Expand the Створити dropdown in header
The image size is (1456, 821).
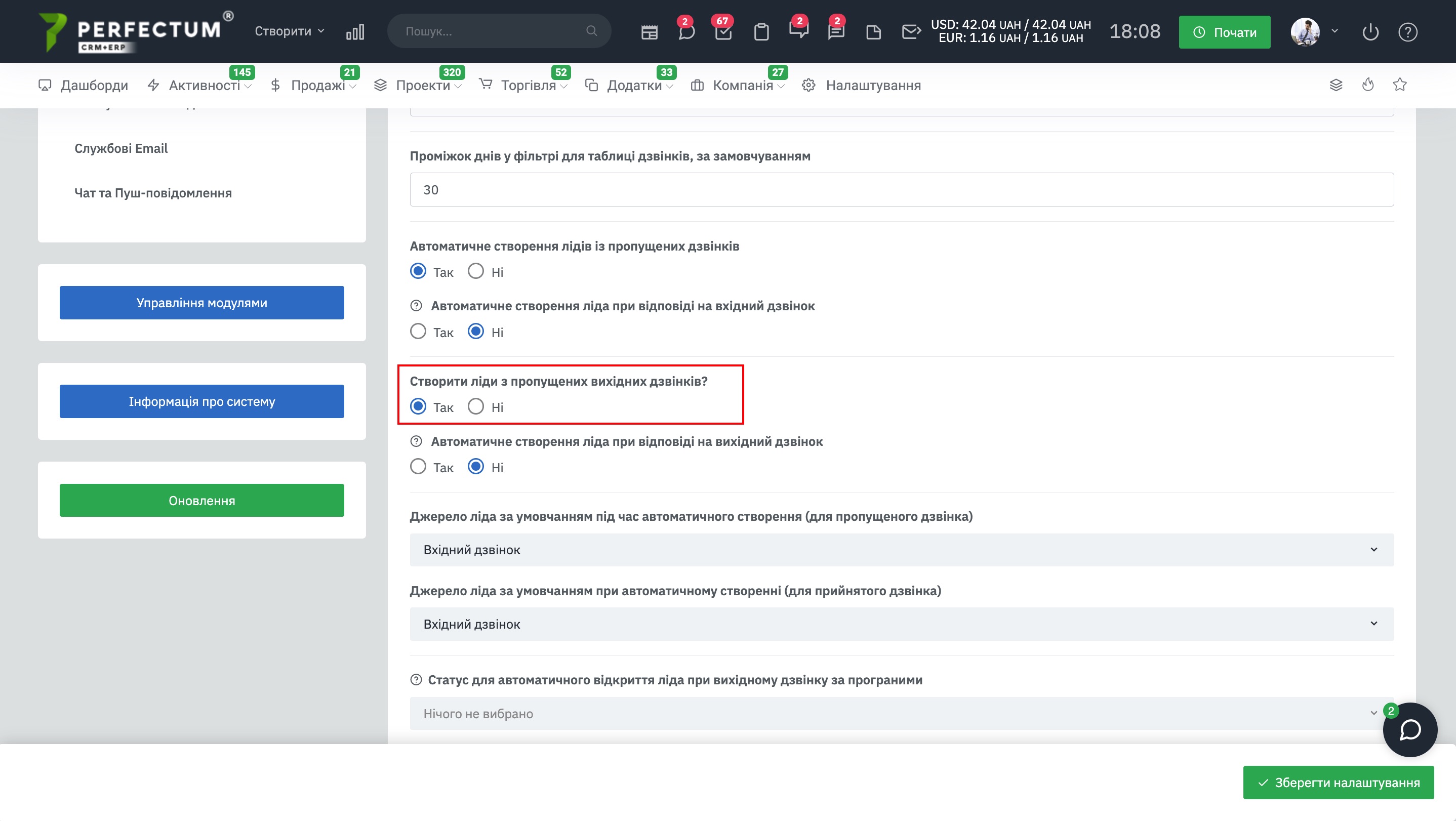tap(289, 31)
